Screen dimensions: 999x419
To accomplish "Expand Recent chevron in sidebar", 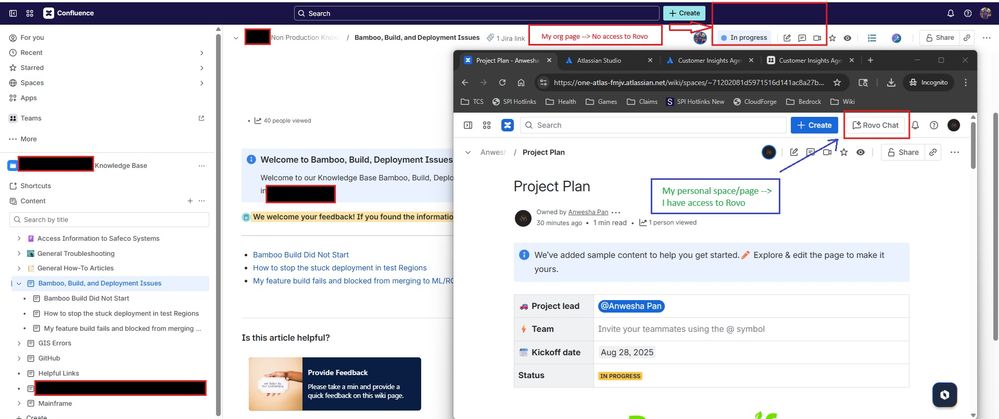I will click(x=201, y=53).
